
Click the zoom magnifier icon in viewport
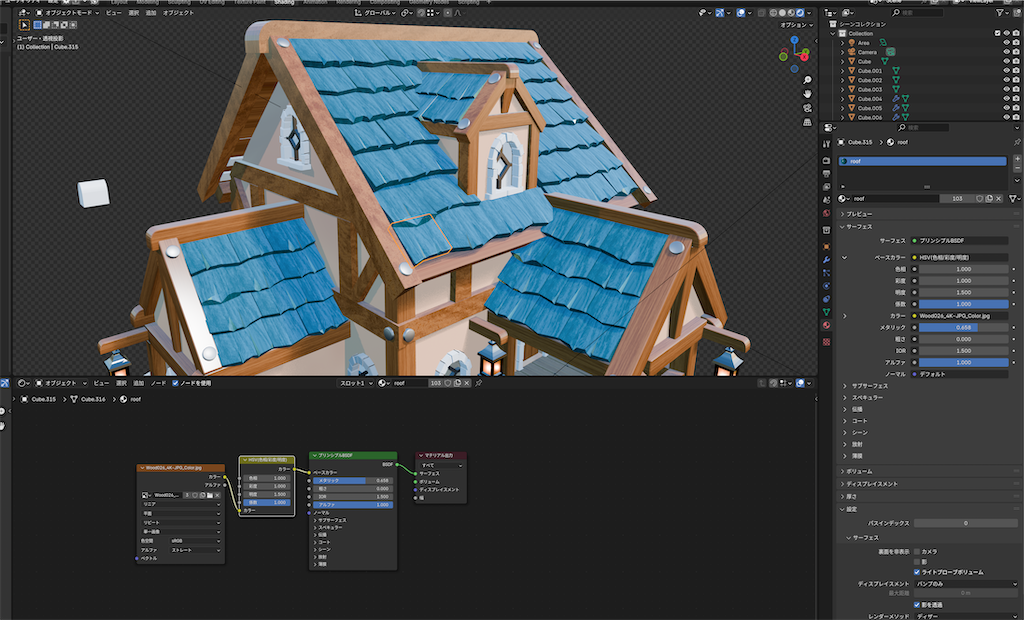point(807,80)
